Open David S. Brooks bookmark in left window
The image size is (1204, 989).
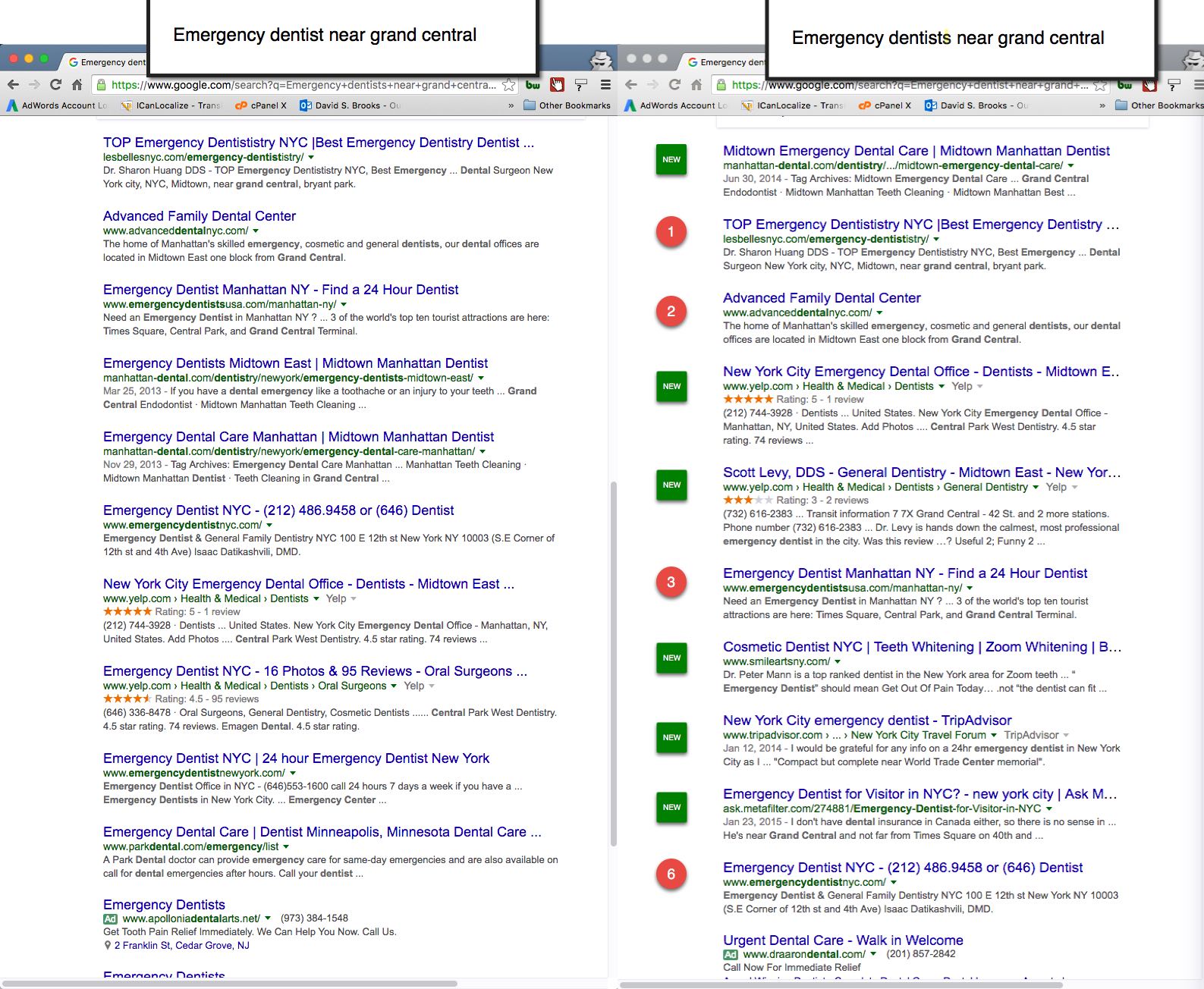pyautogui.click(x=350, y=105)
